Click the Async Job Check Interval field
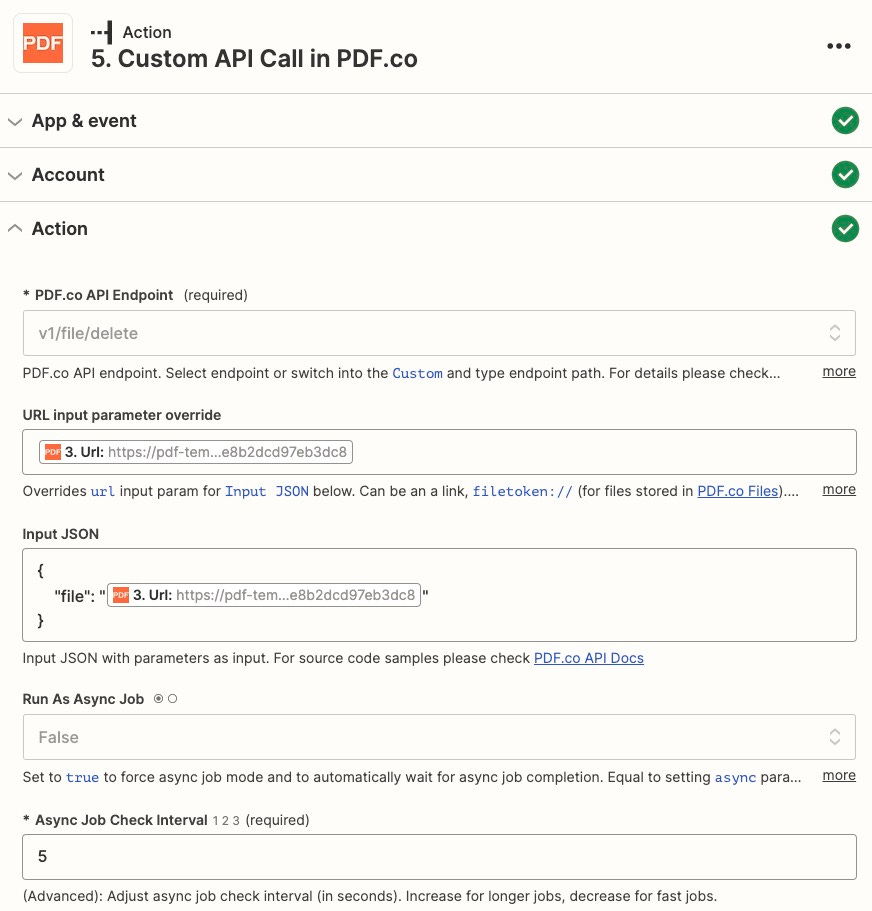Screen dimensions: 872x911 (x=438, y=856)
